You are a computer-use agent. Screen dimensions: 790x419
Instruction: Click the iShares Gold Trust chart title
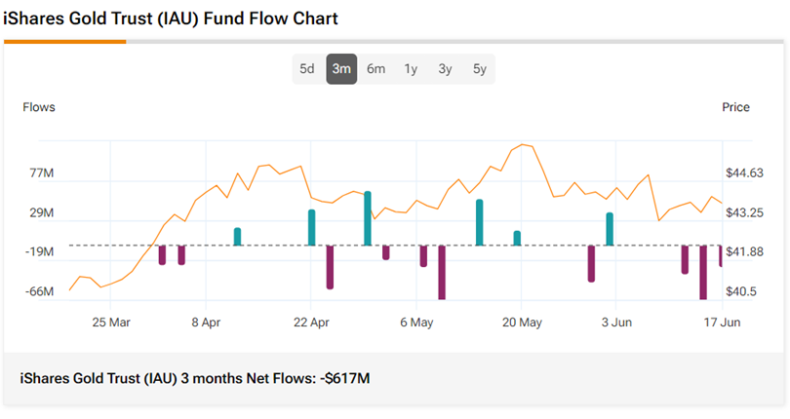[x=171, y=19]
